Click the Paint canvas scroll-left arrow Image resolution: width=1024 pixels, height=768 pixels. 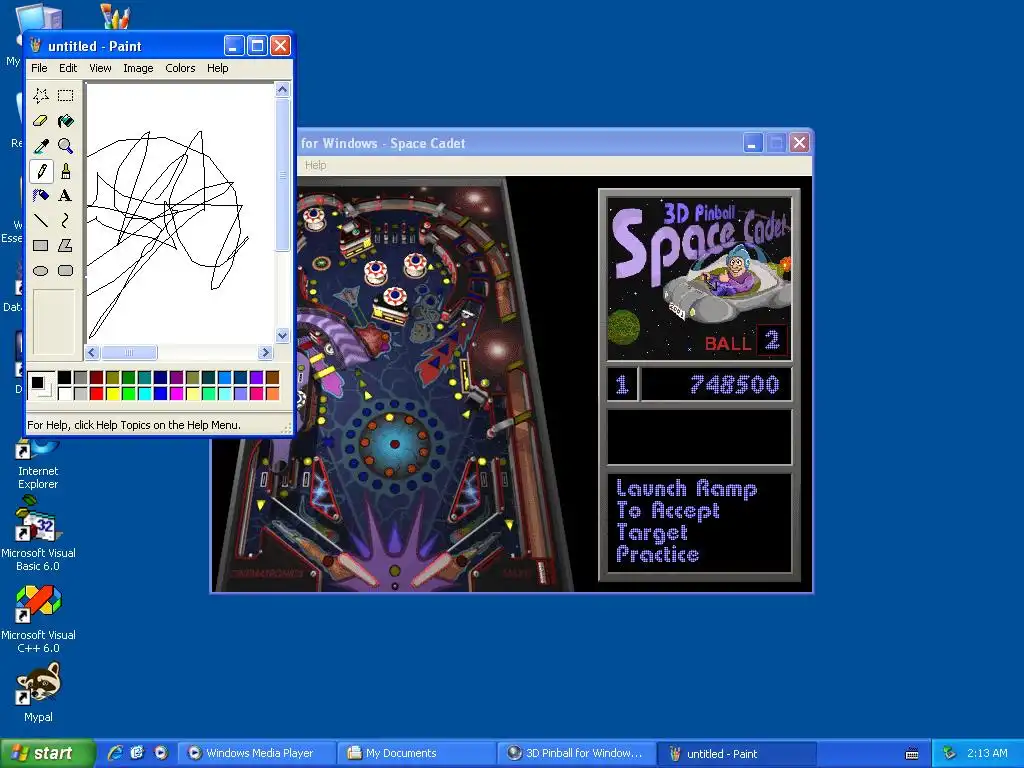click(x=92, y=353)
